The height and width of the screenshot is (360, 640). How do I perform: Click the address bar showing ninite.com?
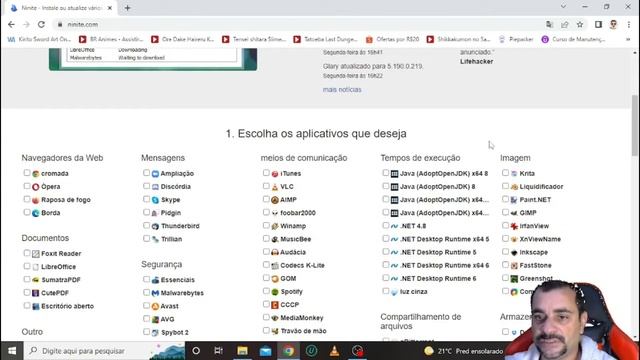tap(298, 24)
